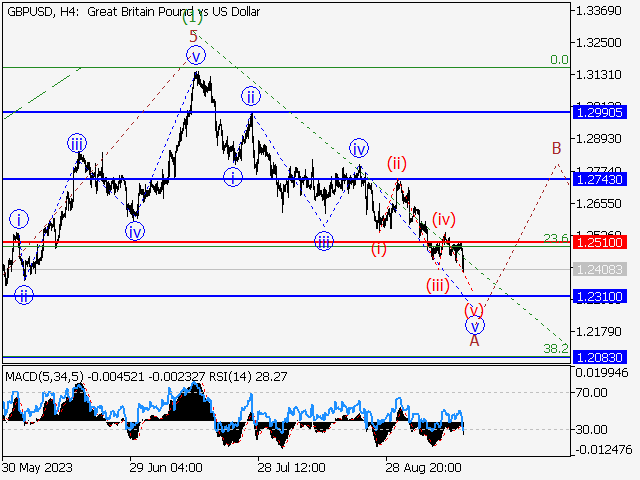Viewport: 640px width, 480px height.
Task: Click the grey current price label 1.24083
Action: coord(600,269)
